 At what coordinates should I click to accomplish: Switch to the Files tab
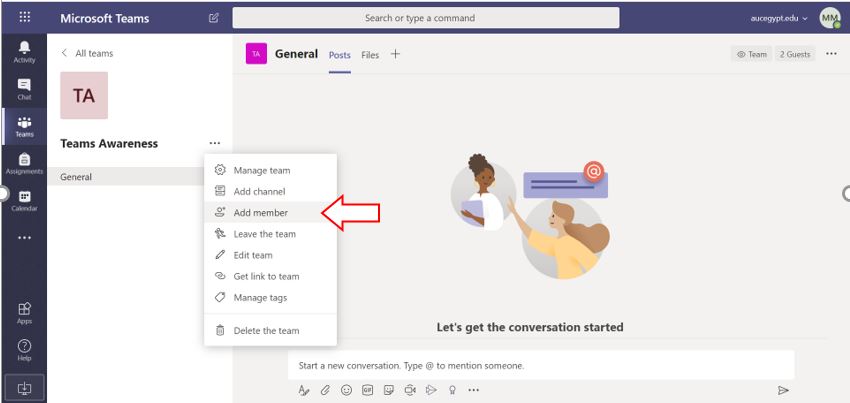point(370,55)
